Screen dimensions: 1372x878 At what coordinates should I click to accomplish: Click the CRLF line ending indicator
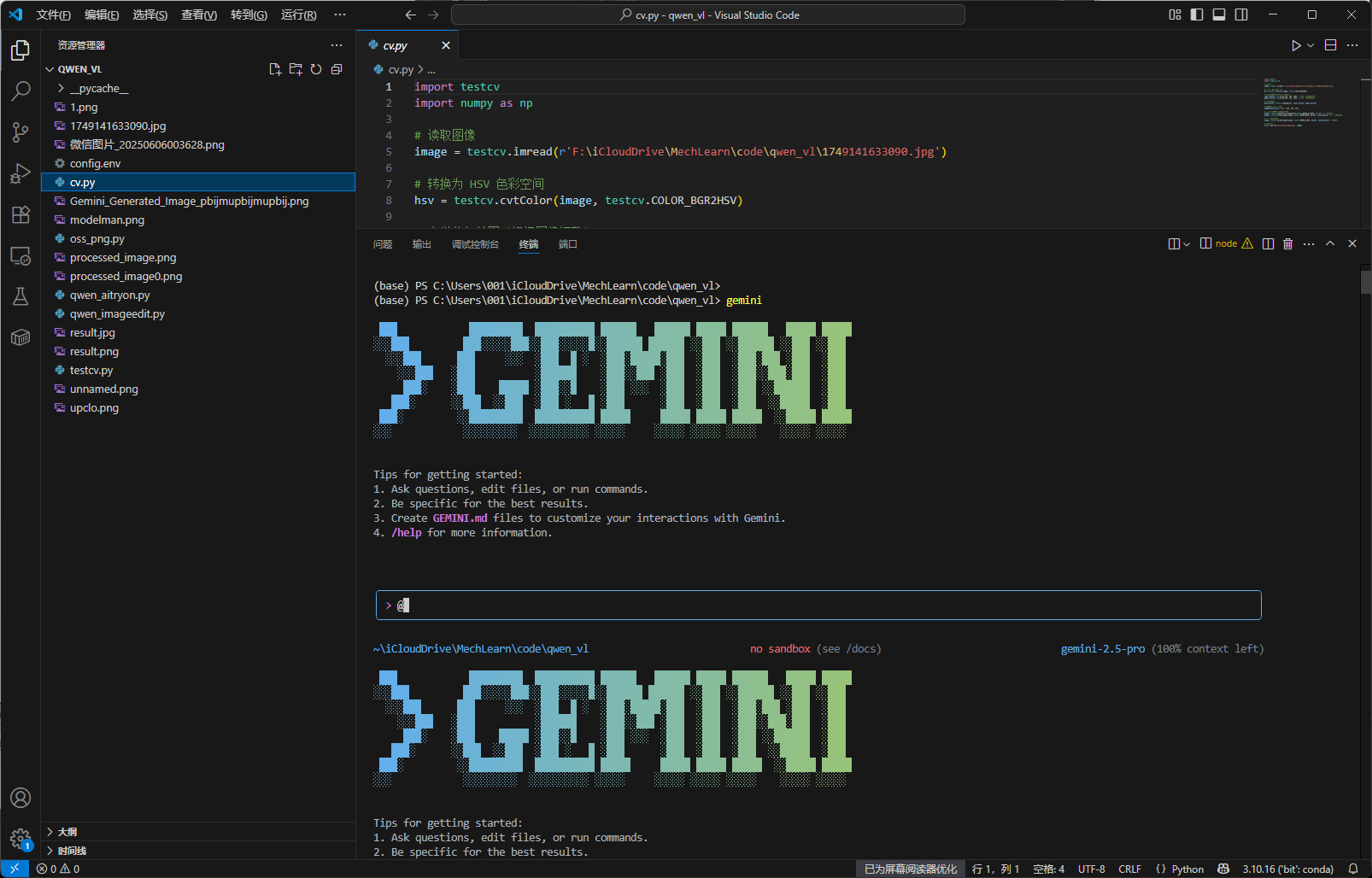click(x=1129, y=869)
